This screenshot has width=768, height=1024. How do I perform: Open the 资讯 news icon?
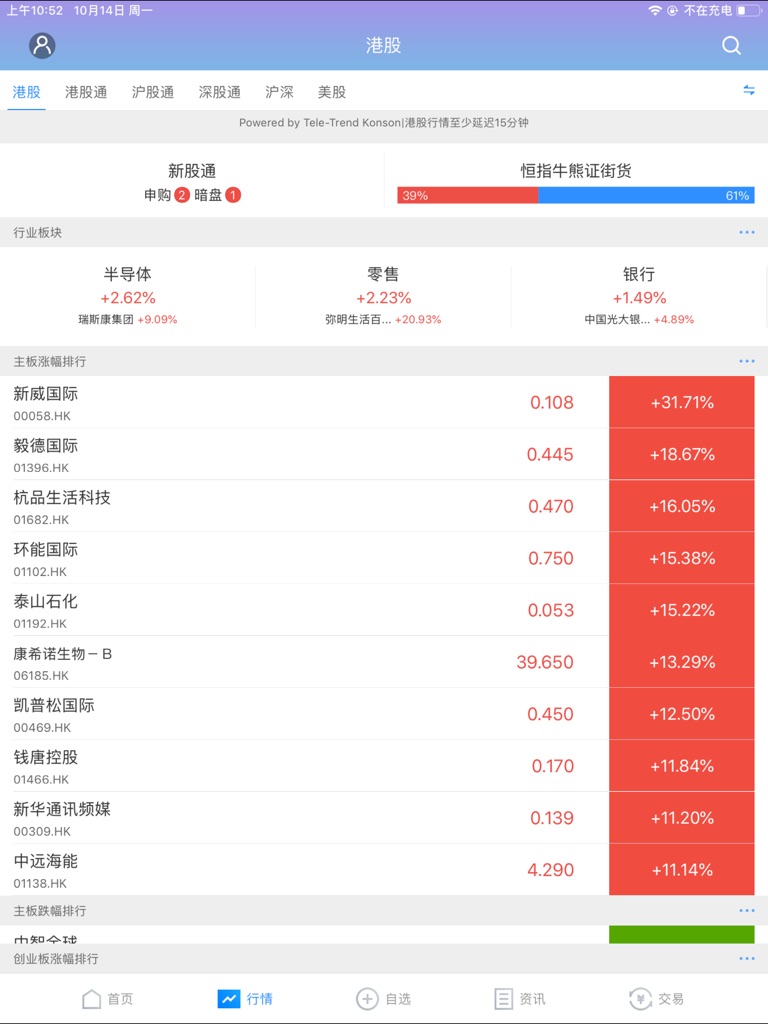pos(504,998)
